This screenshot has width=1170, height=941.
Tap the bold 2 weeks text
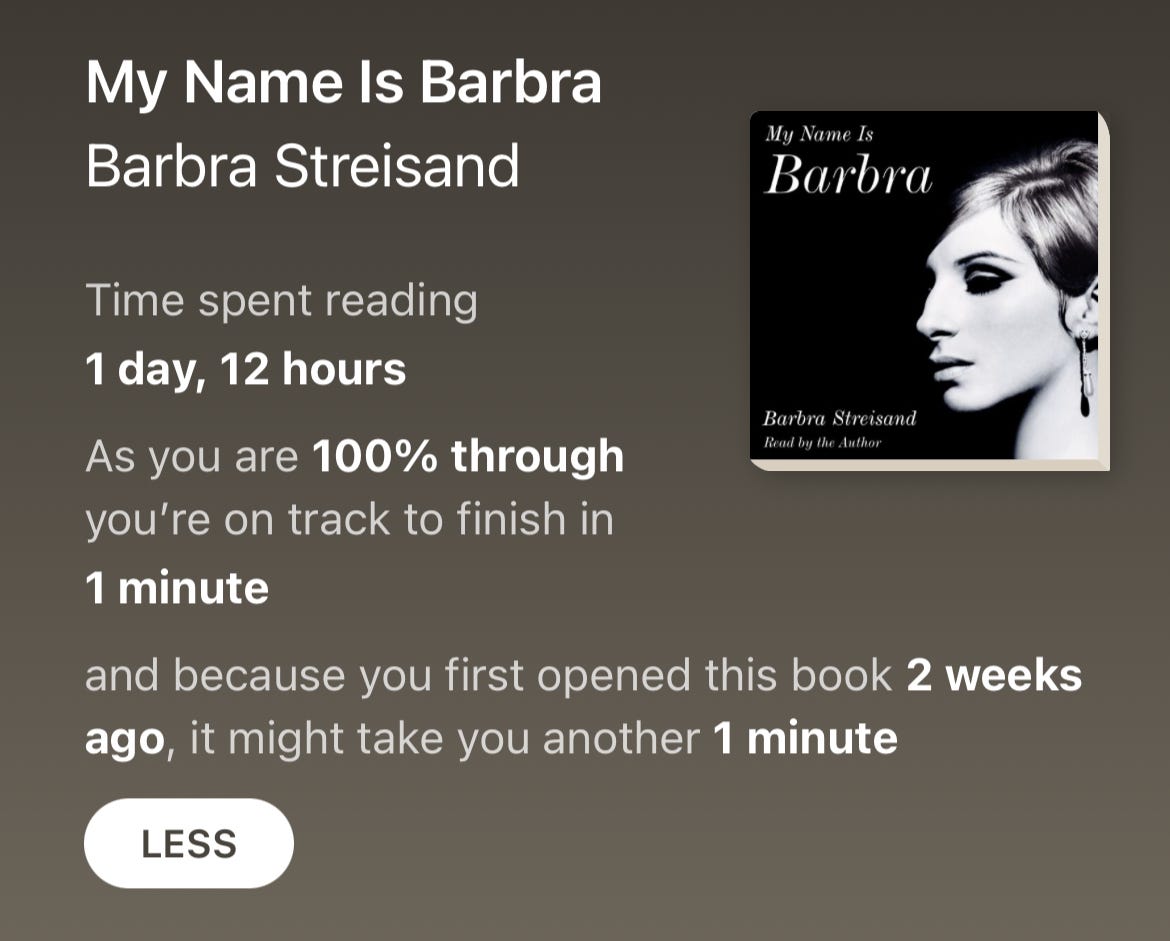click(994, 676)
